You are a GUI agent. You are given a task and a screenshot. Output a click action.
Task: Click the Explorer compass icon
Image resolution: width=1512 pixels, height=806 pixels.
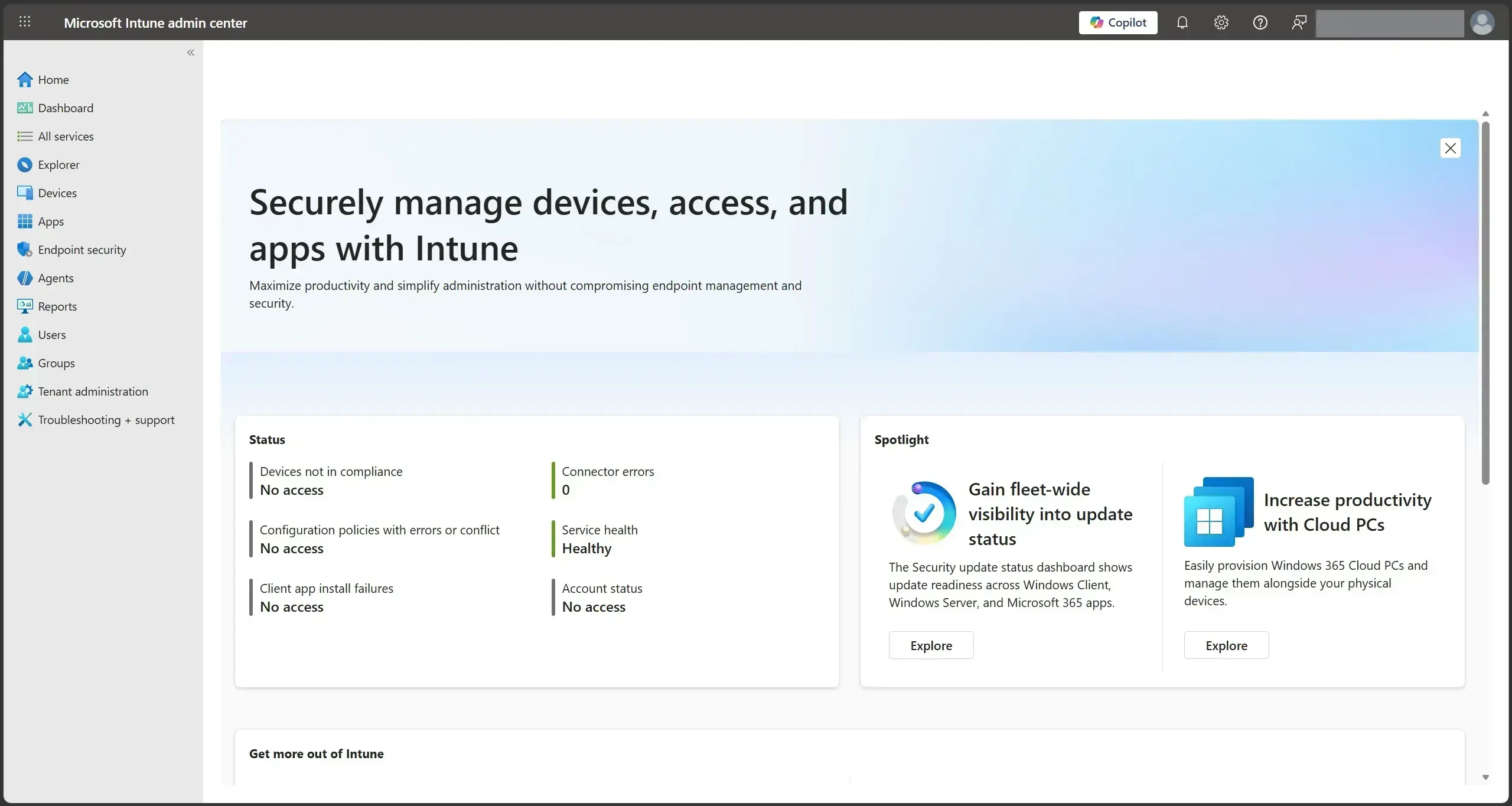tap(25, 165)
